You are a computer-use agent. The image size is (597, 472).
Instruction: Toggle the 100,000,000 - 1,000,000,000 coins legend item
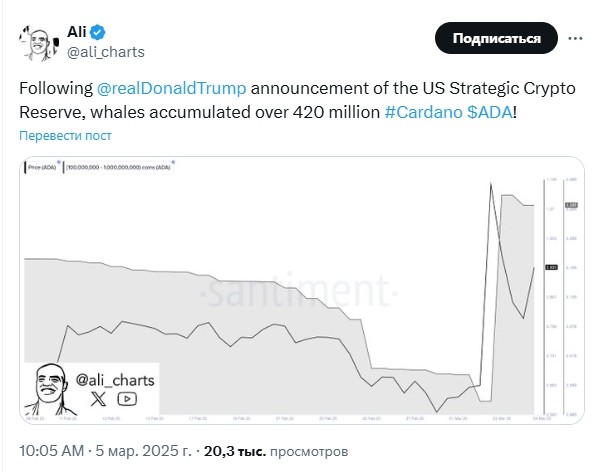(118, 167)
